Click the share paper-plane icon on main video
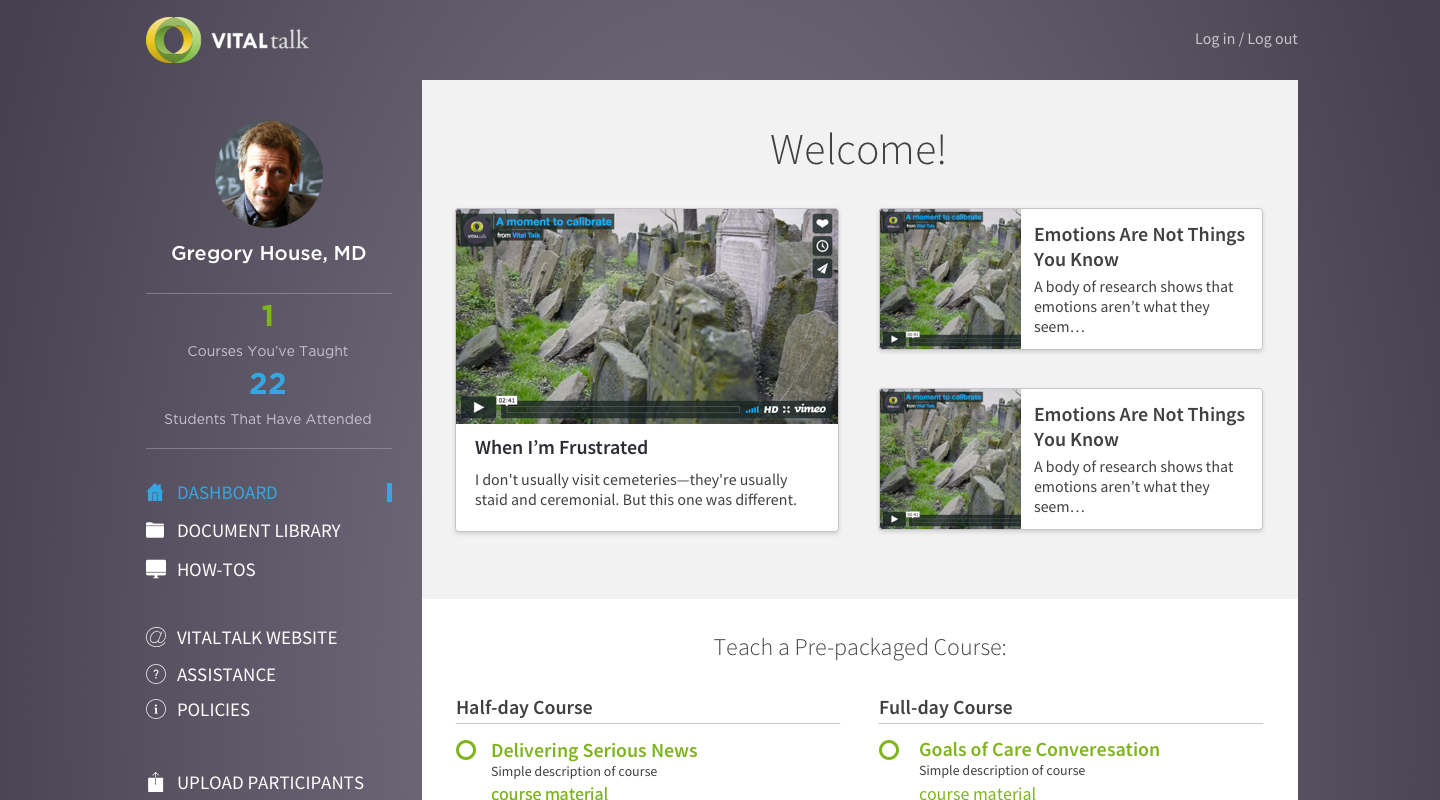Image resolution: width=1440 pixels, height=800 pixels. pyautogui.click(x=822, y=268)
